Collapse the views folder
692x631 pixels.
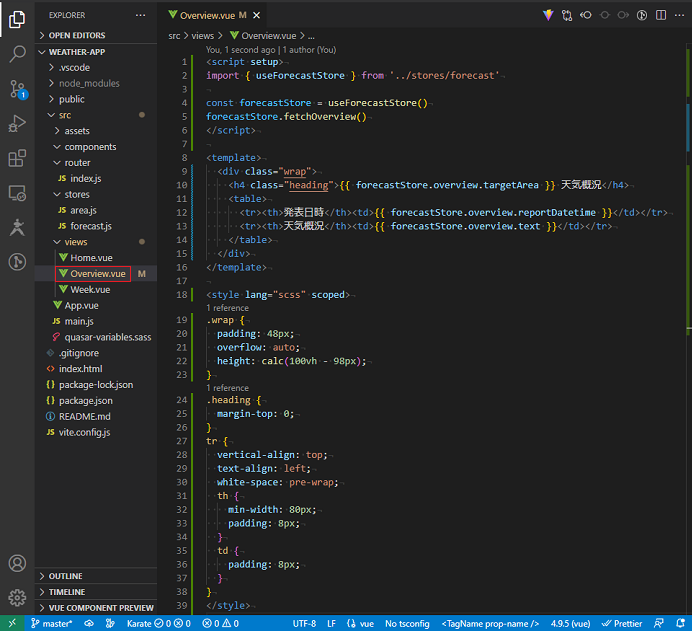(x=96, y=242)
